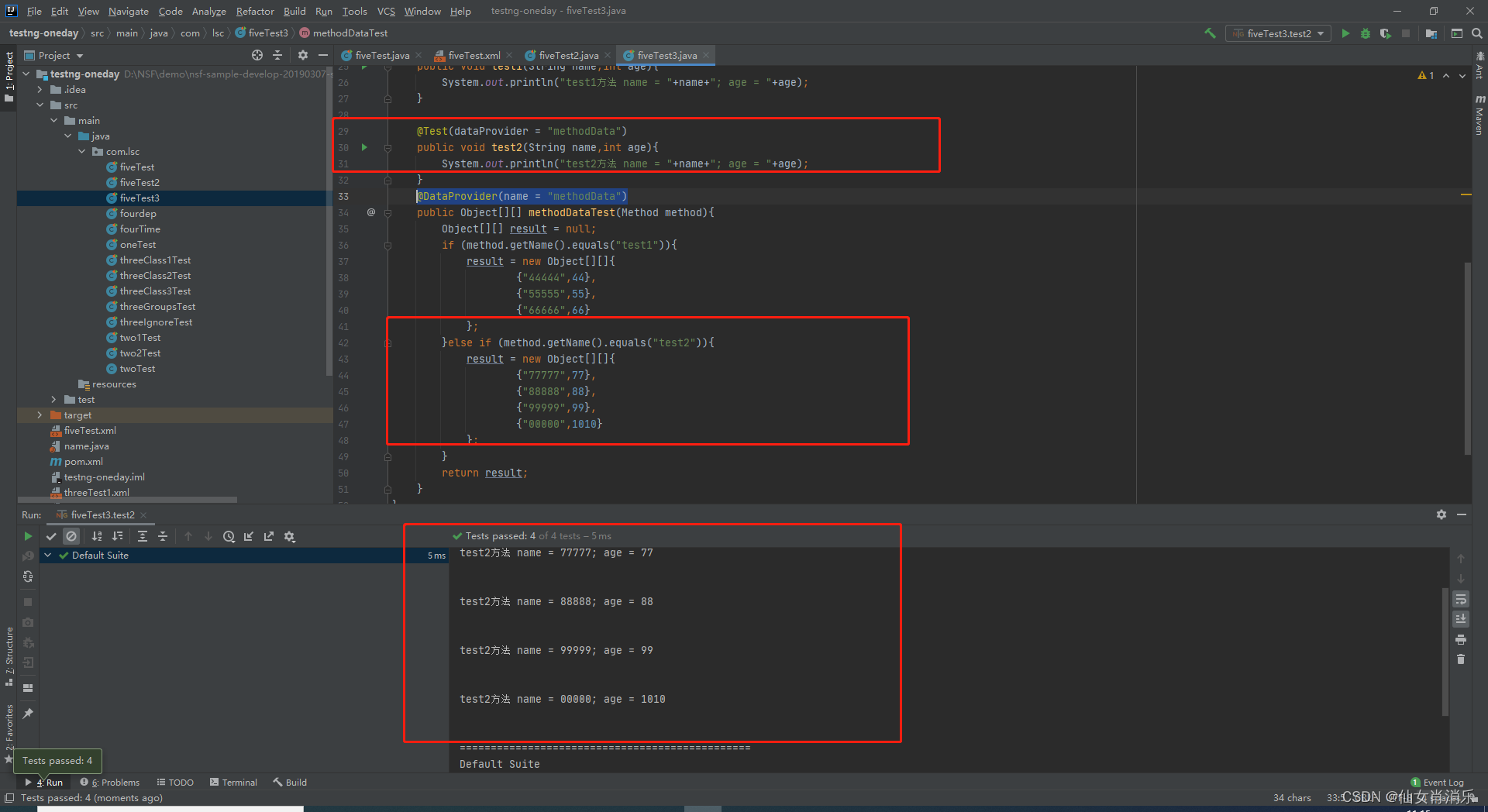This screenshot has width=1488, height=812.
Task: Toggle auto-test rerun icon in Run panel
Action: [28, 576]
